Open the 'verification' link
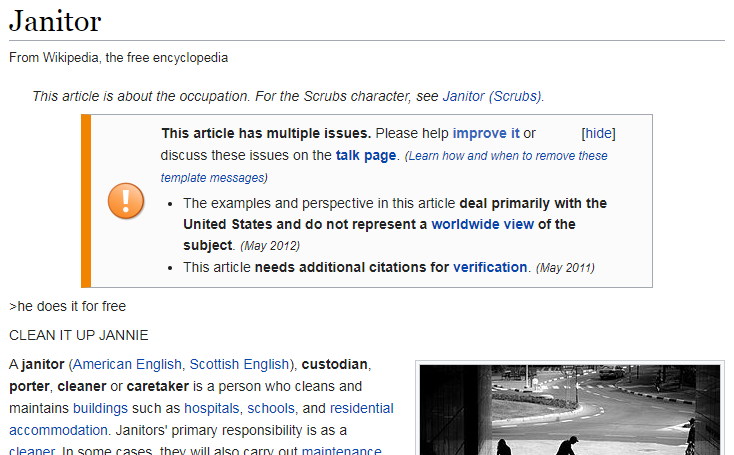Viewport: 734px width, 455px height. (490, 267)
